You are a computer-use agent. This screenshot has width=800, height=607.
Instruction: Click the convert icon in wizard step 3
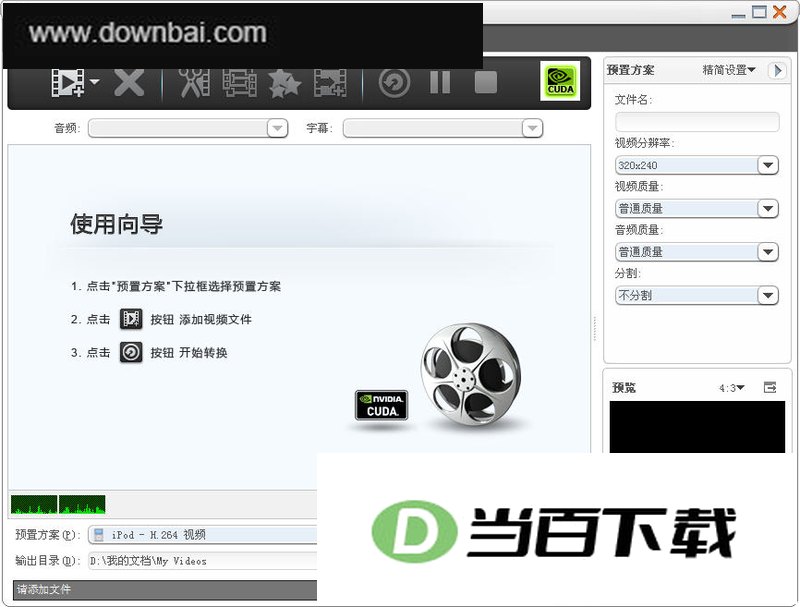point(131,352)
